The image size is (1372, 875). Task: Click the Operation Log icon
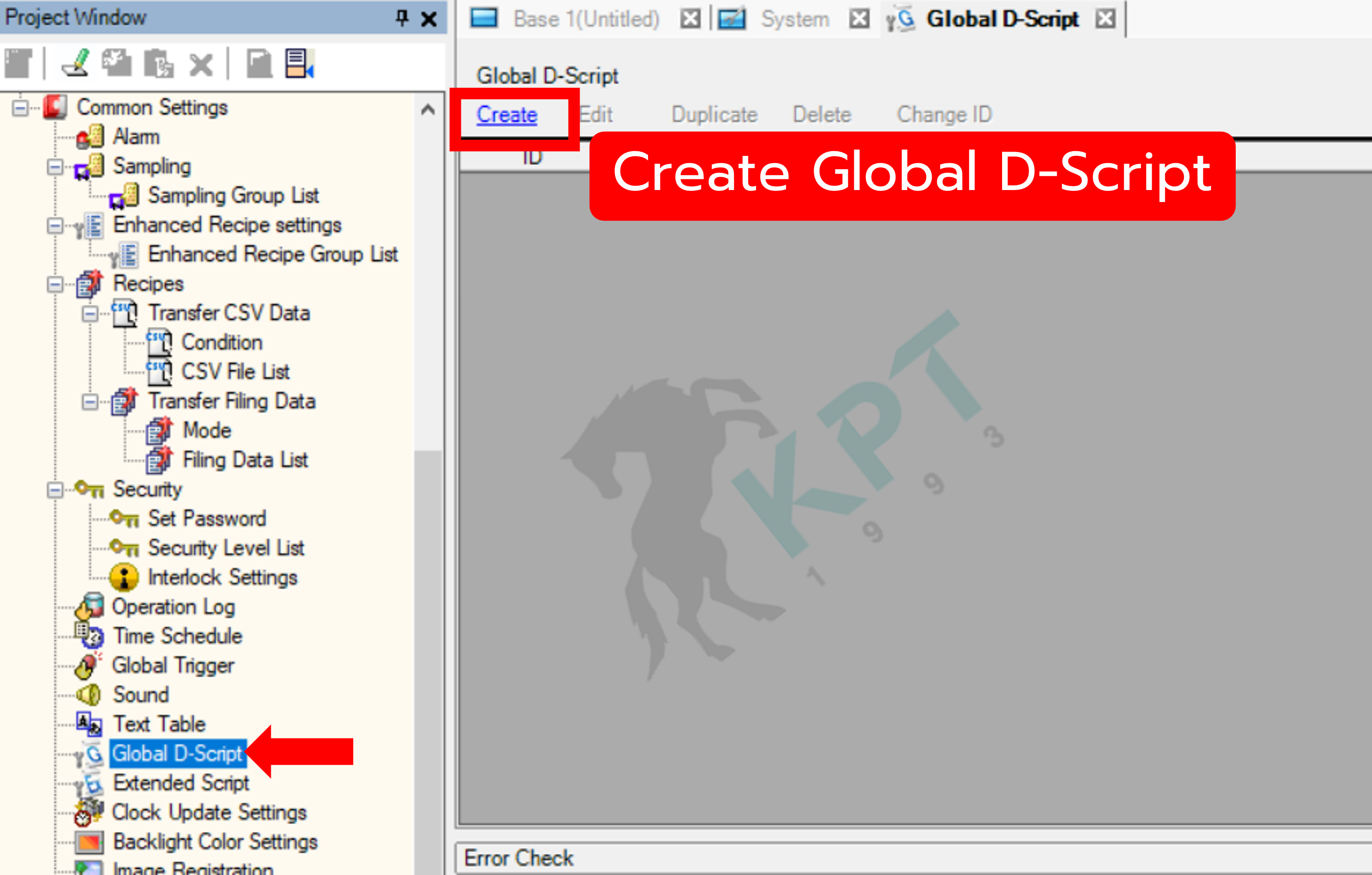pos(89,606)
